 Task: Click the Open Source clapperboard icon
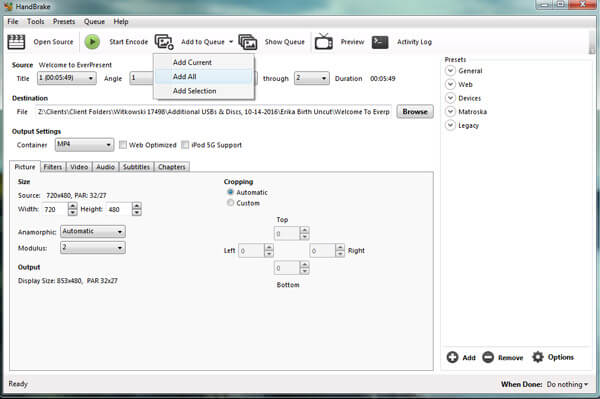[16, 42]
